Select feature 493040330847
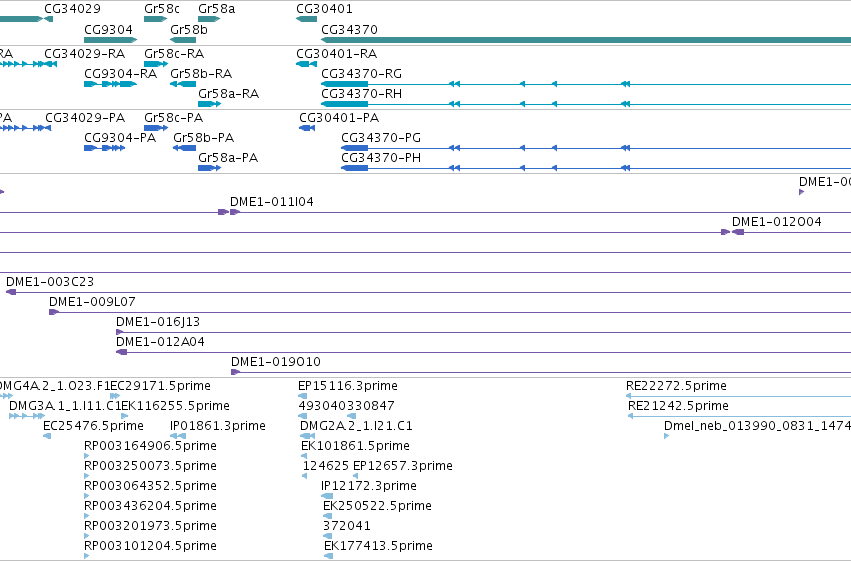 pyautogui.click(x=347, y=406)
